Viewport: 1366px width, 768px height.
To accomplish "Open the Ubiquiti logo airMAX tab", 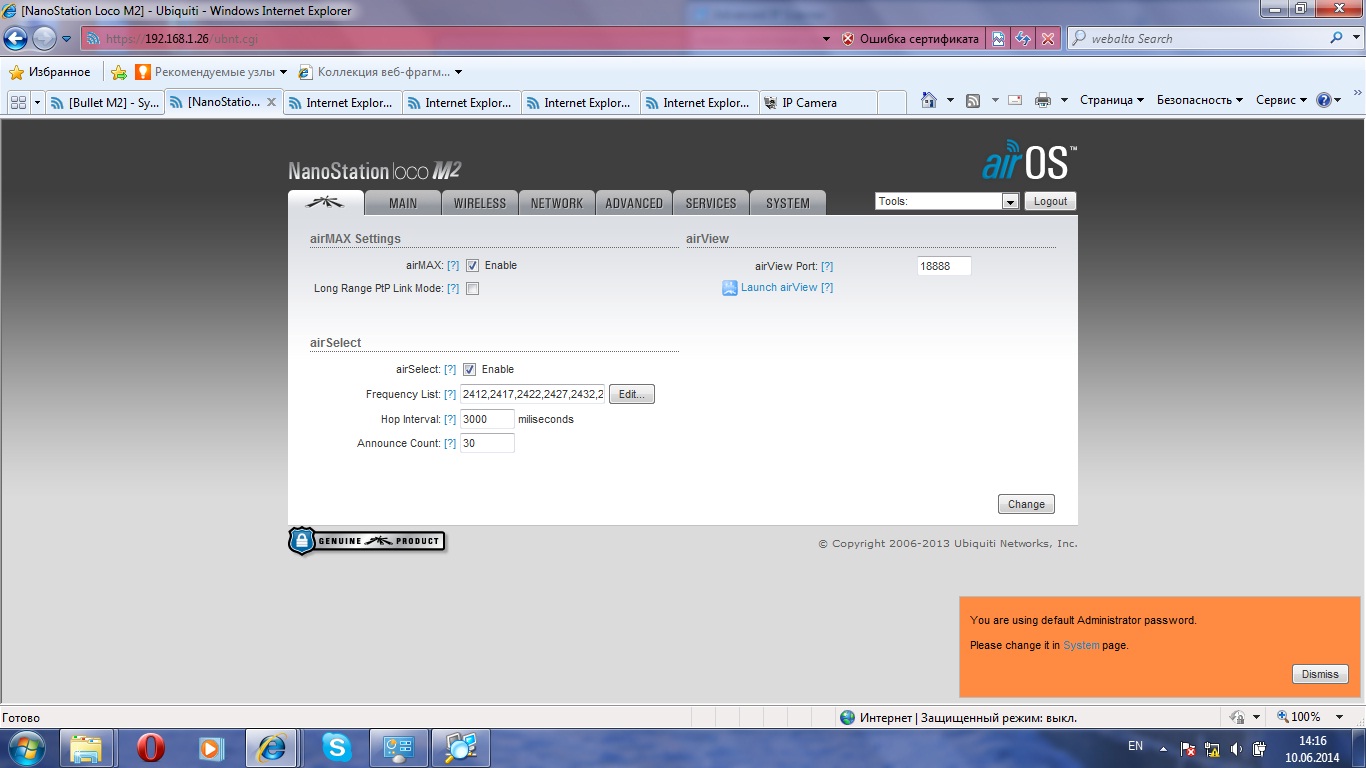I will tap(325, 202).
